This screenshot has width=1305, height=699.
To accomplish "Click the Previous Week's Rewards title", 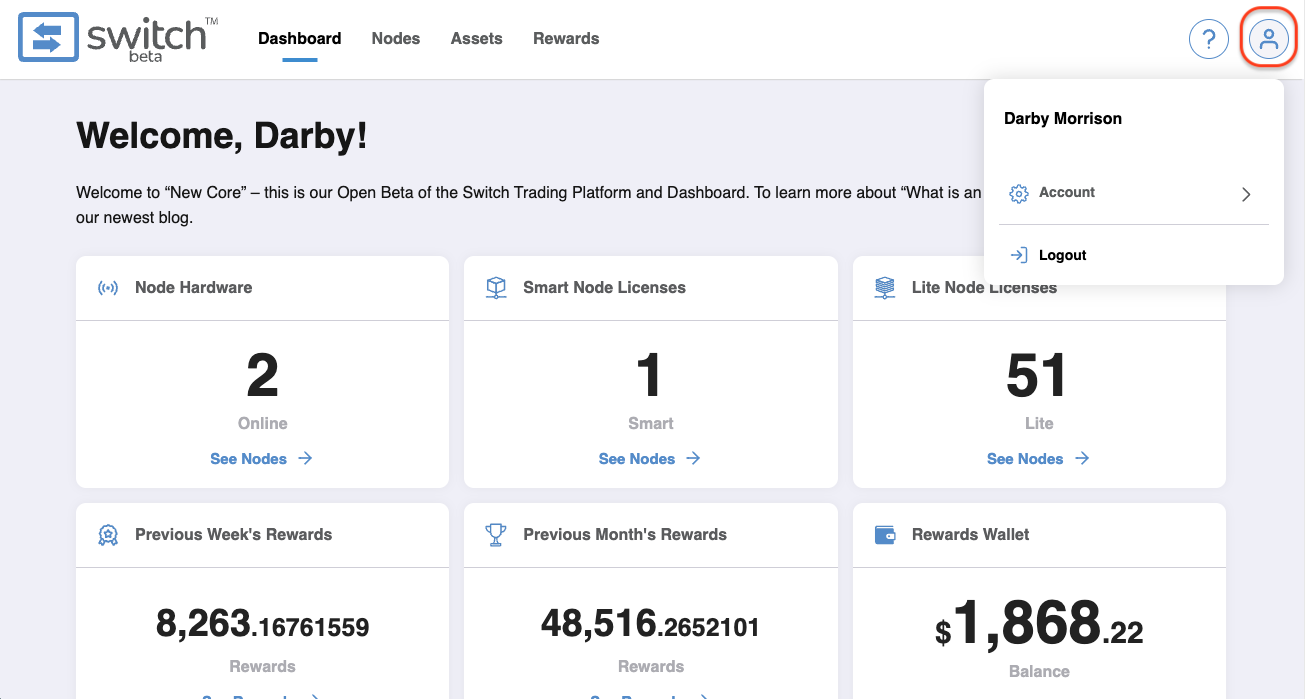I will click(234, 535).
